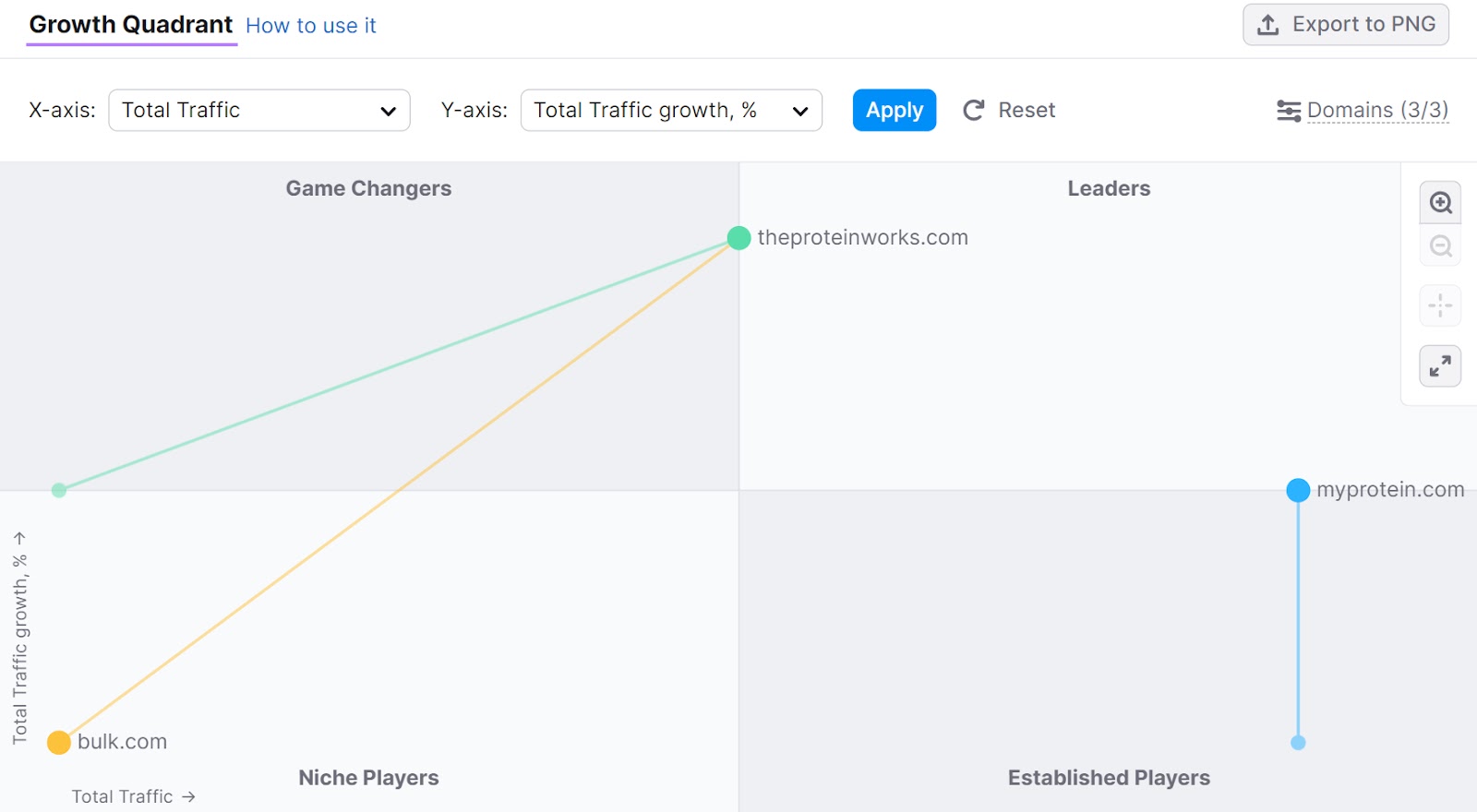Expand chart to fullscreen with arrows icon

point(1440,366)
